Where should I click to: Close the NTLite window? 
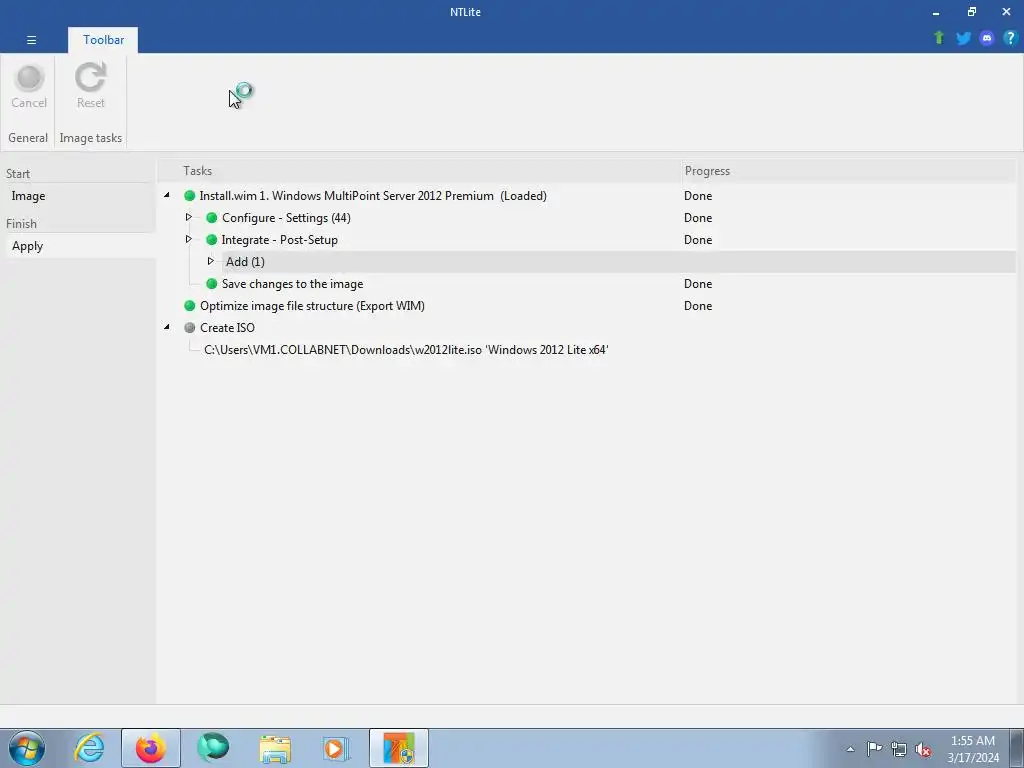coord(1006,12)
